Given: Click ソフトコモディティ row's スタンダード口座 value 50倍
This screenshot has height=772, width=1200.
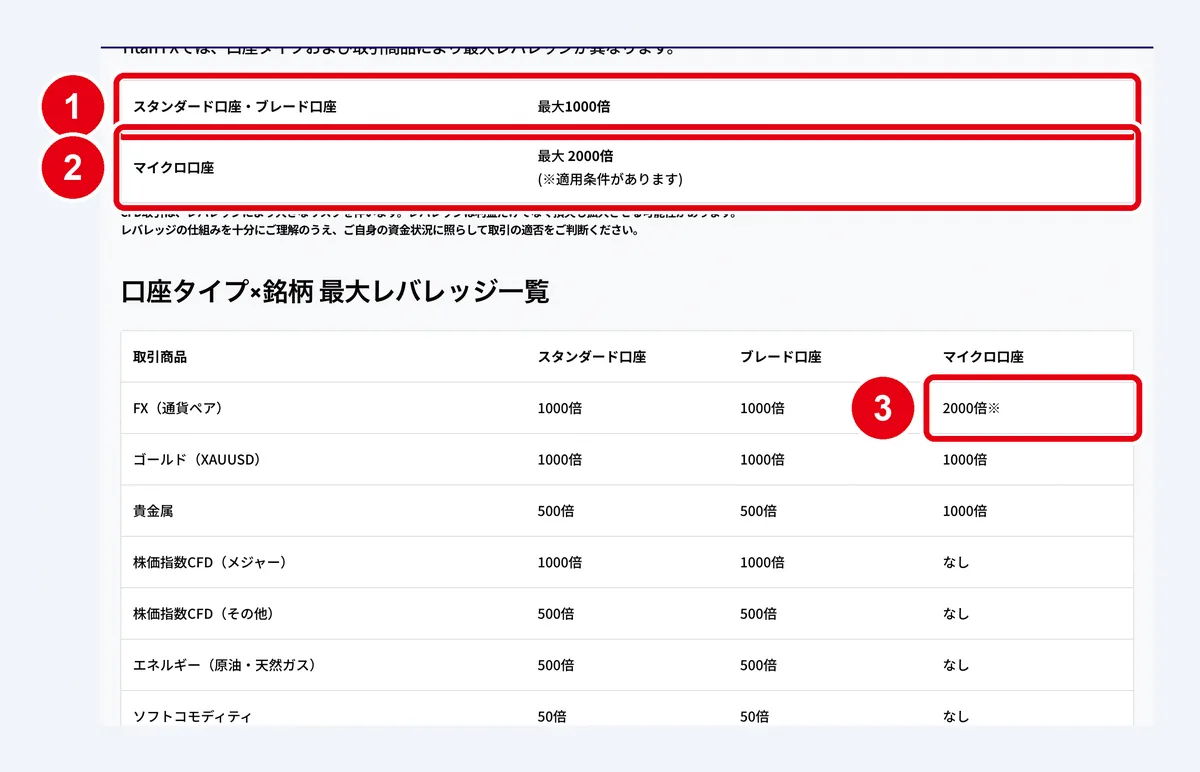Looking at the screenshot, I should [x=552, y=716].
